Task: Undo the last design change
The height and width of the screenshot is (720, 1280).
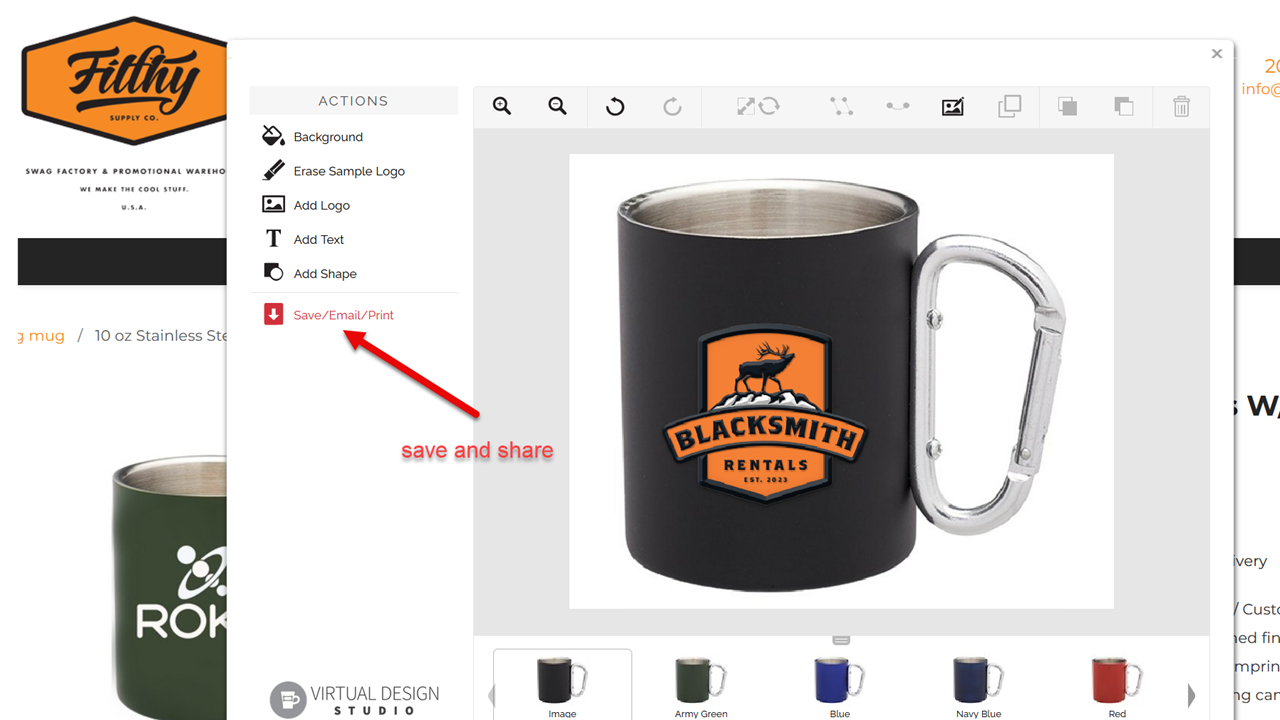Action: tap(615, 106)
